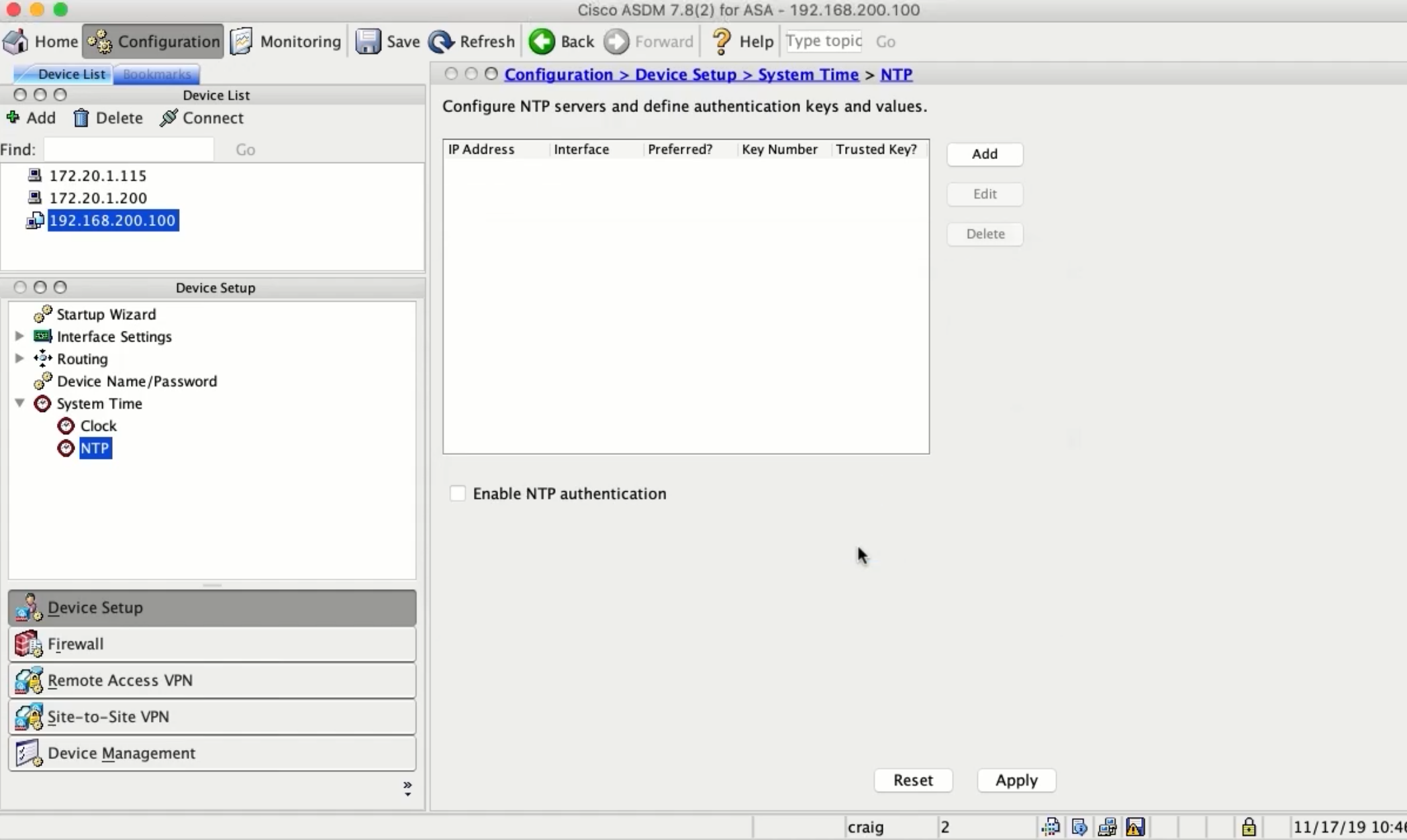
Task: Click the unsaved warning disk icon
Action: pos(1135,827)
